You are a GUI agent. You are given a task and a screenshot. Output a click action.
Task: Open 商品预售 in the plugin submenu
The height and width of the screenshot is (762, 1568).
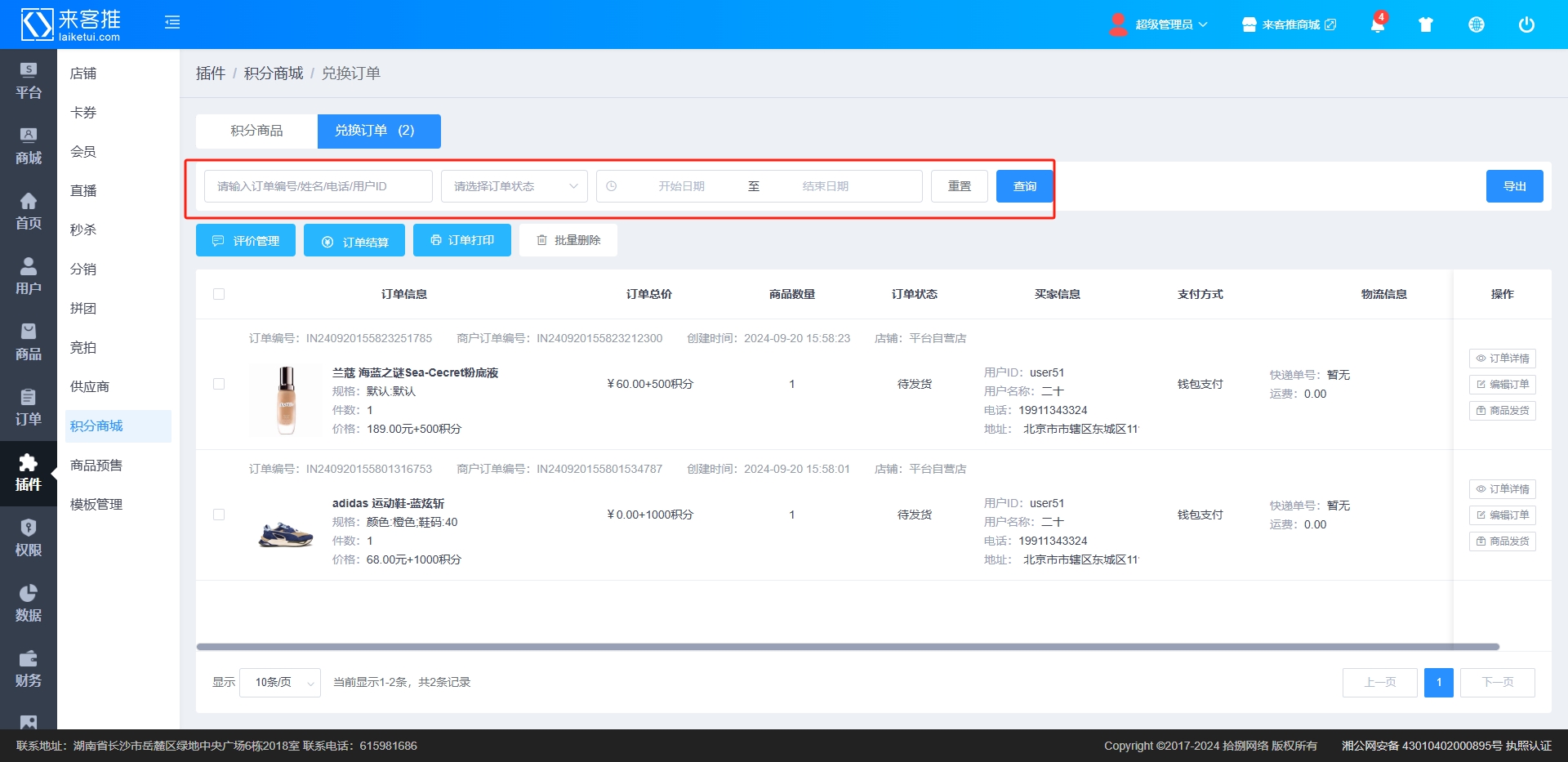tap(96, 466)
